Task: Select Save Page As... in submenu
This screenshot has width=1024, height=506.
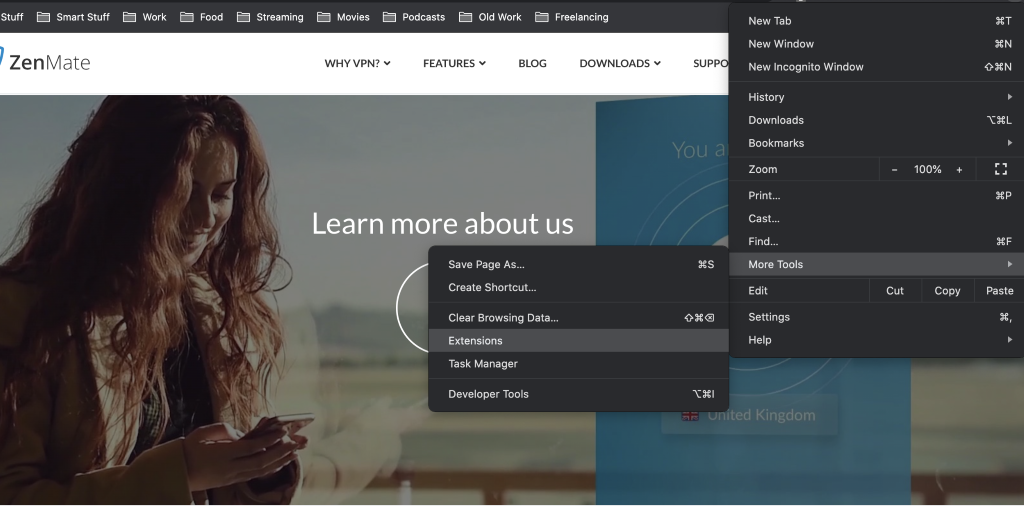Action: (578, 264)
